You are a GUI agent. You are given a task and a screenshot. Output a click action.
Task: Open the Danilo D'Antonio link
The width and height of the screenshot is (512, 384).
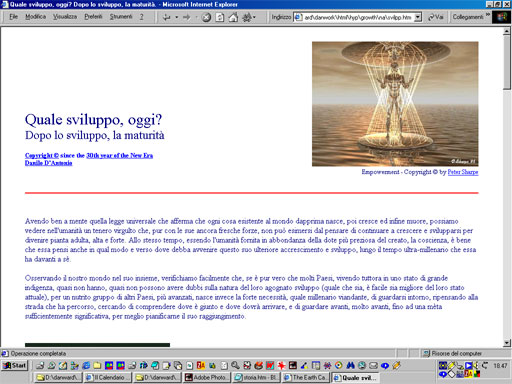point(48,163)
